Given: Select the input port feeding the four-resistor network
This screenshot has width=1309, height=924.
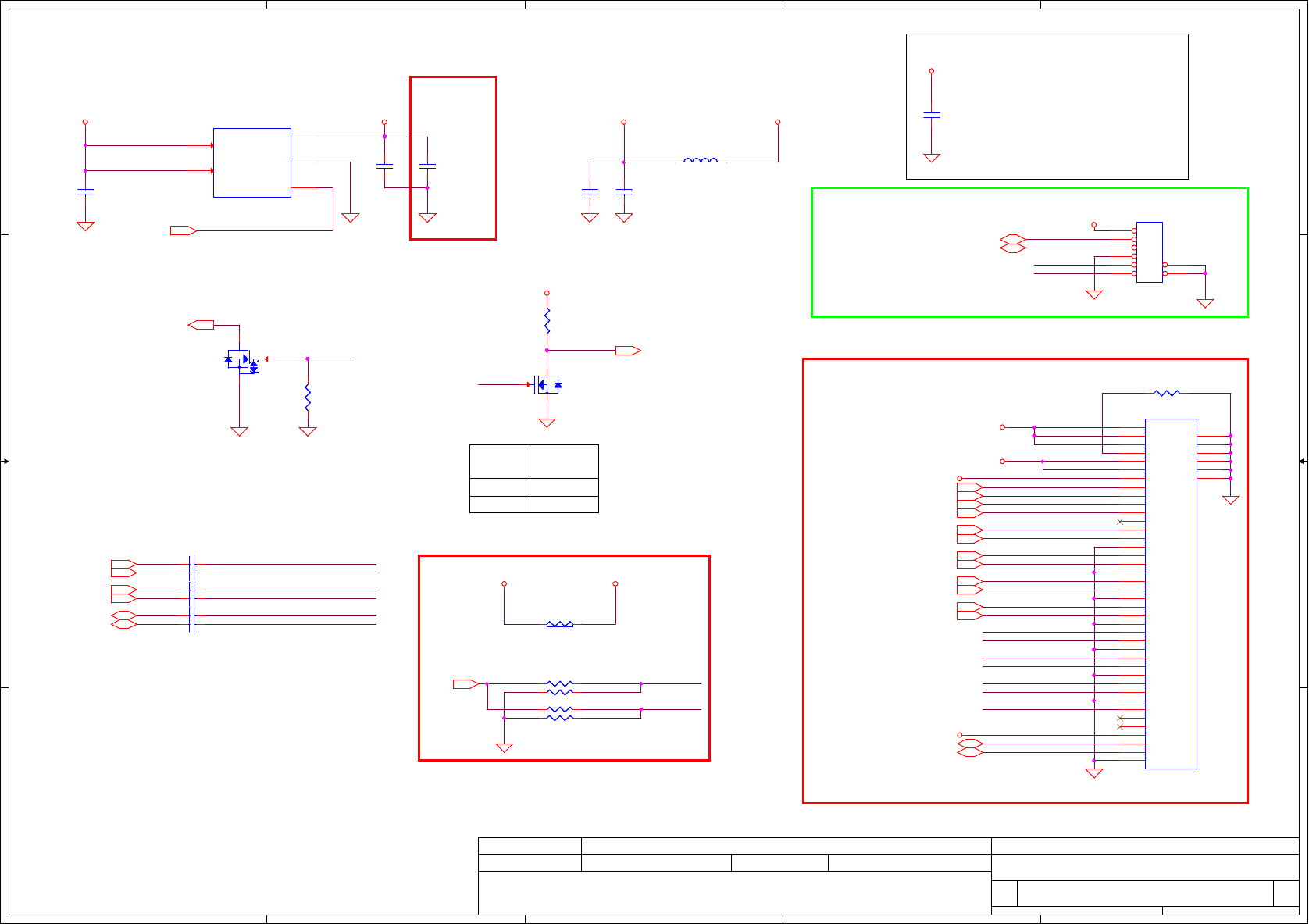Looking at the screenshot, I should click(x=465, y=684).
